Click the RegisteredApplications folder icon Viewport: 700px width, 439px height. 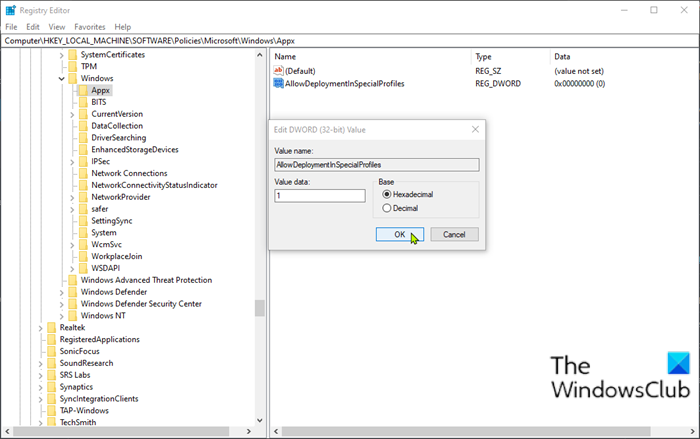52,339
